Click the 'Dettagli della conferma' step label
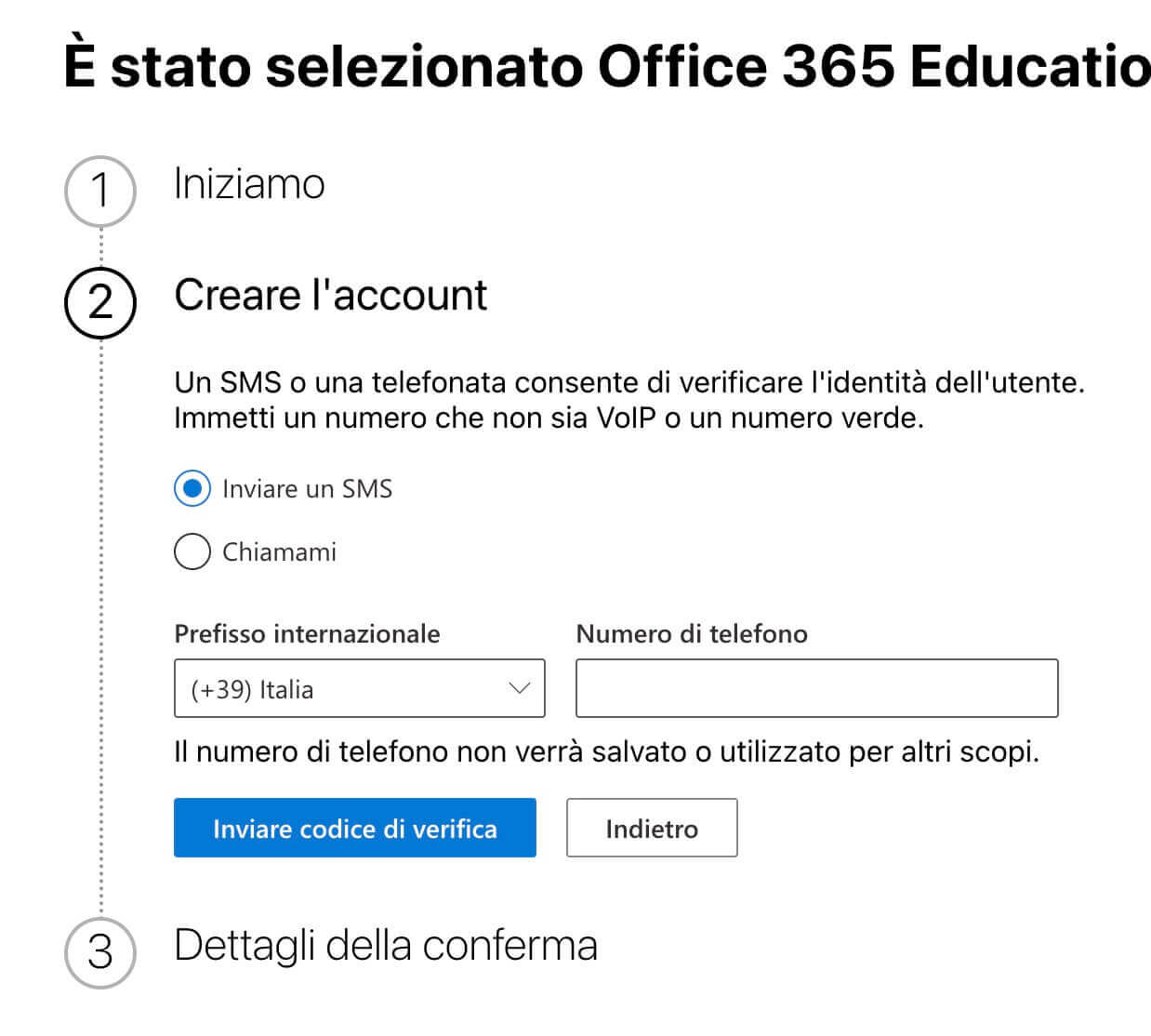This screenshot has width=1151, height=1036. [x=386, y=945]
